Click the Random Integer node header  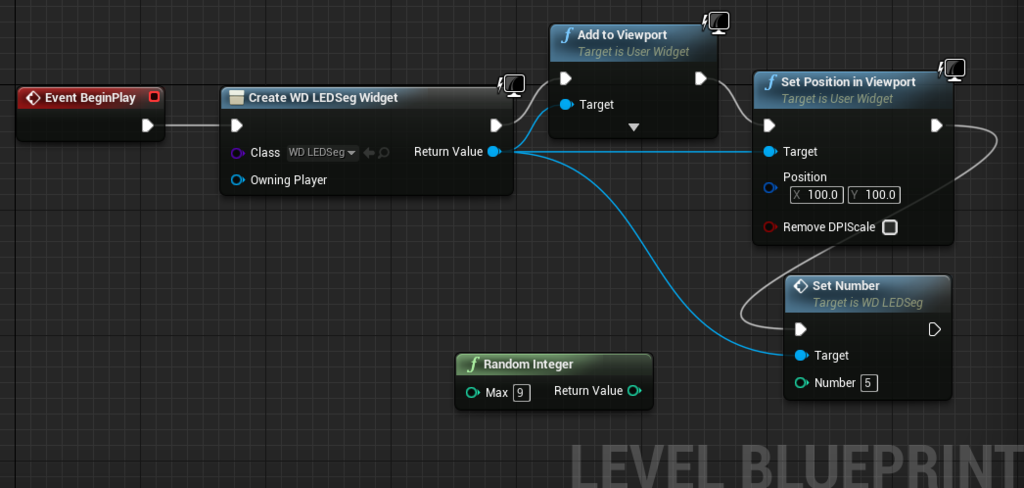(554, 365)
